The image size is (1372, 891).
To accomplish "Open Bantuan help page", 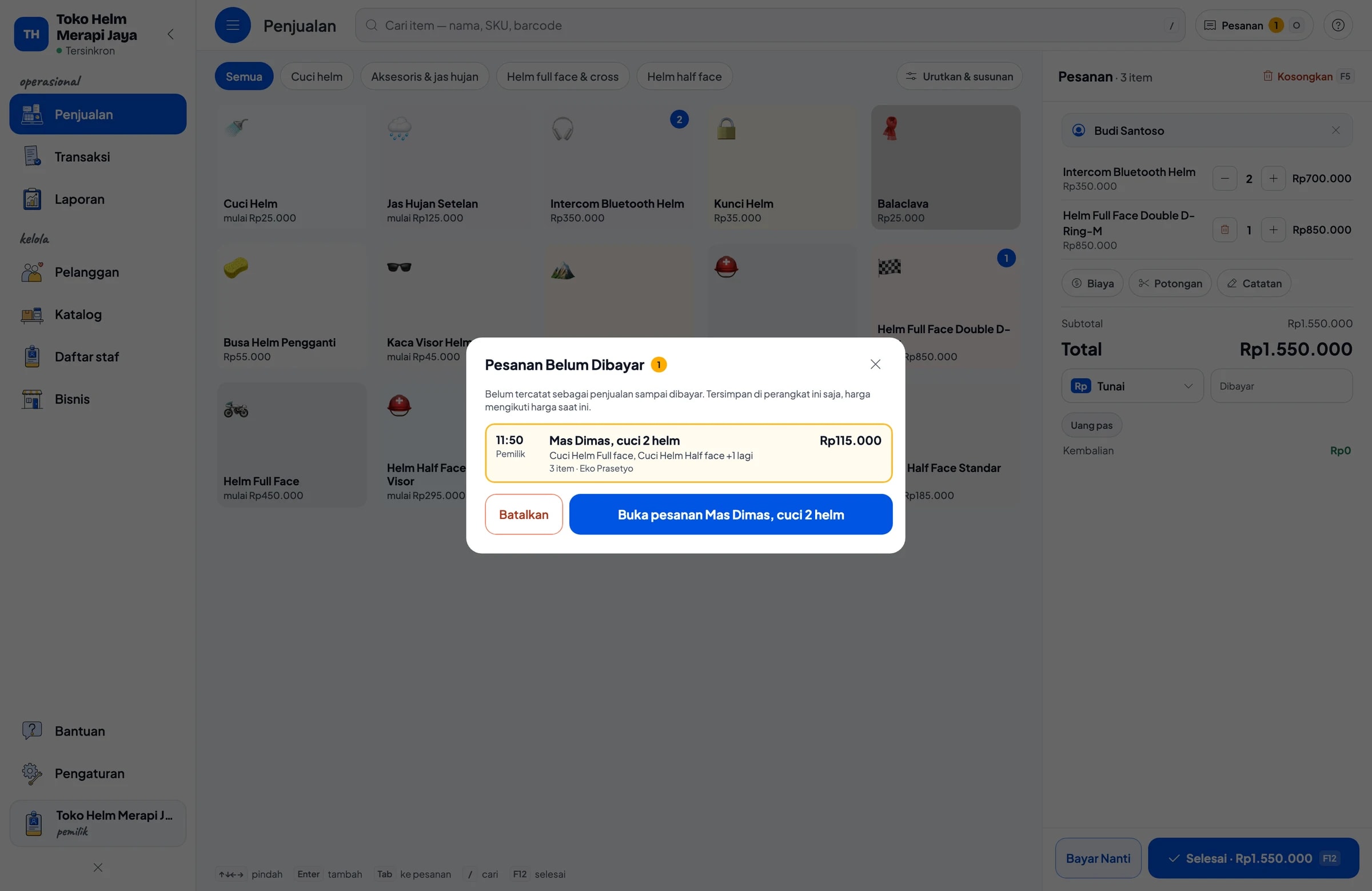I will click(98, 731).
